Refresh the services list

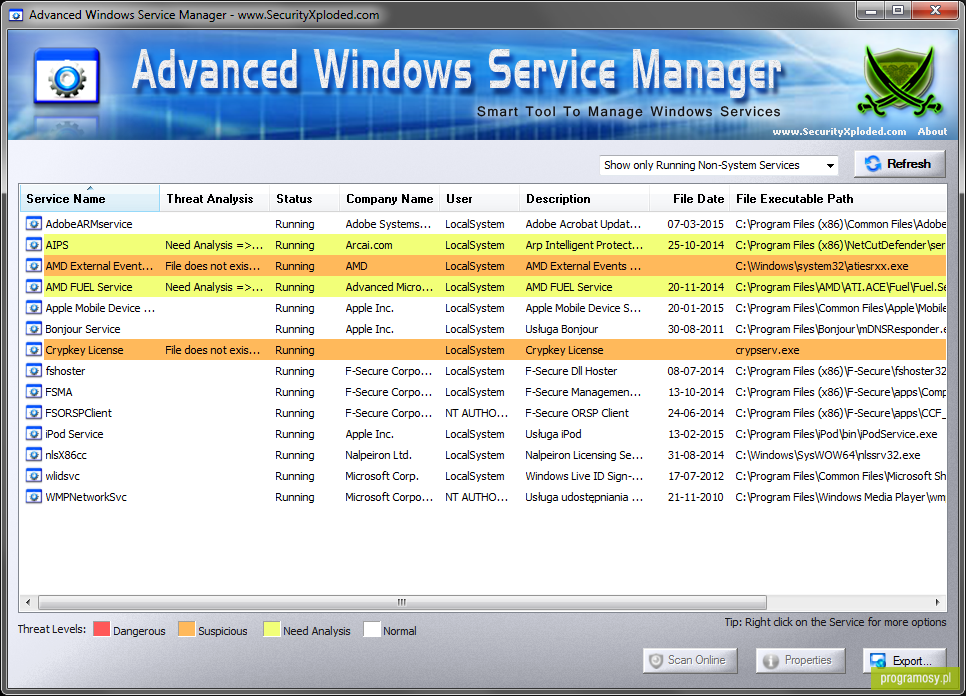(x=899, y=164)
